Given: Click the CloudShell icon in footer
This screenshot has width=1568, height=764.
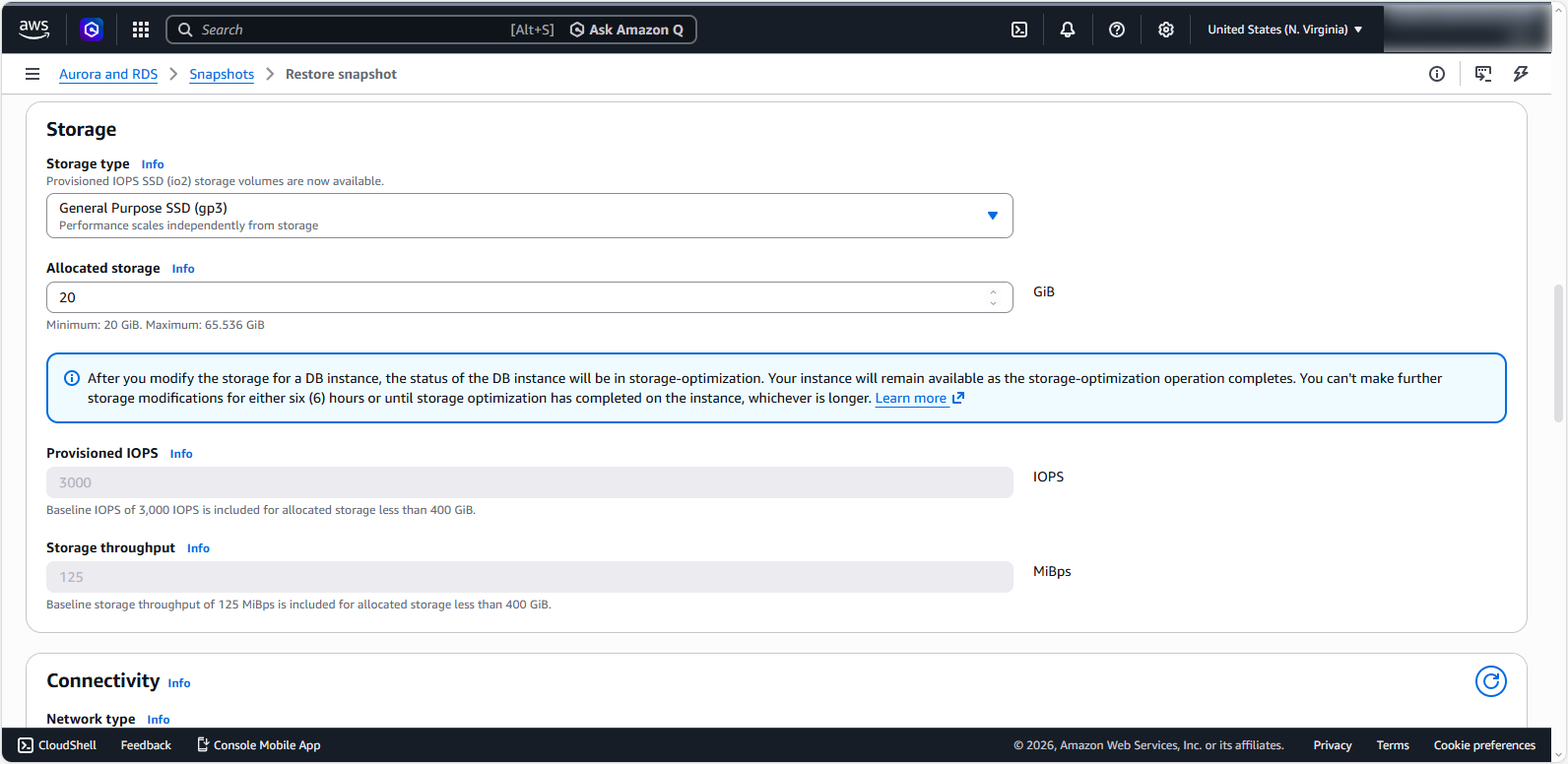Looking at the screenshot, I should [x=27, y=745].
